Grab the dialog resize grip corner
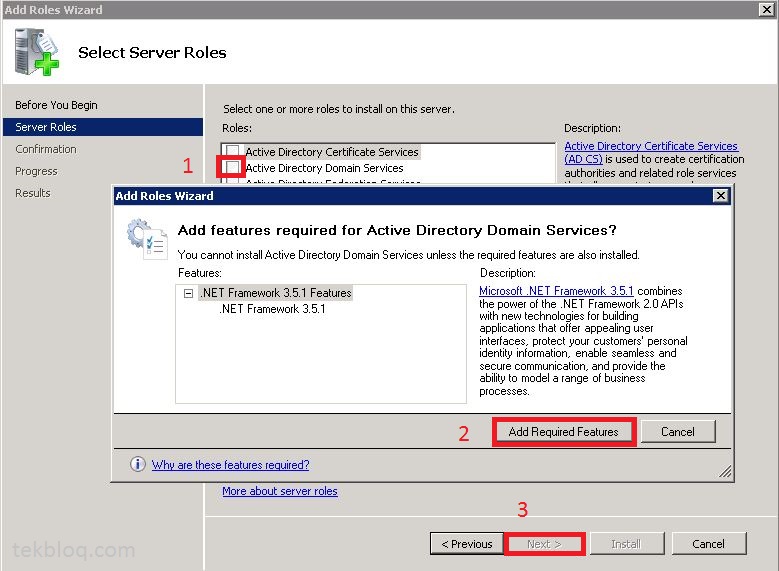 click(725, 471)
